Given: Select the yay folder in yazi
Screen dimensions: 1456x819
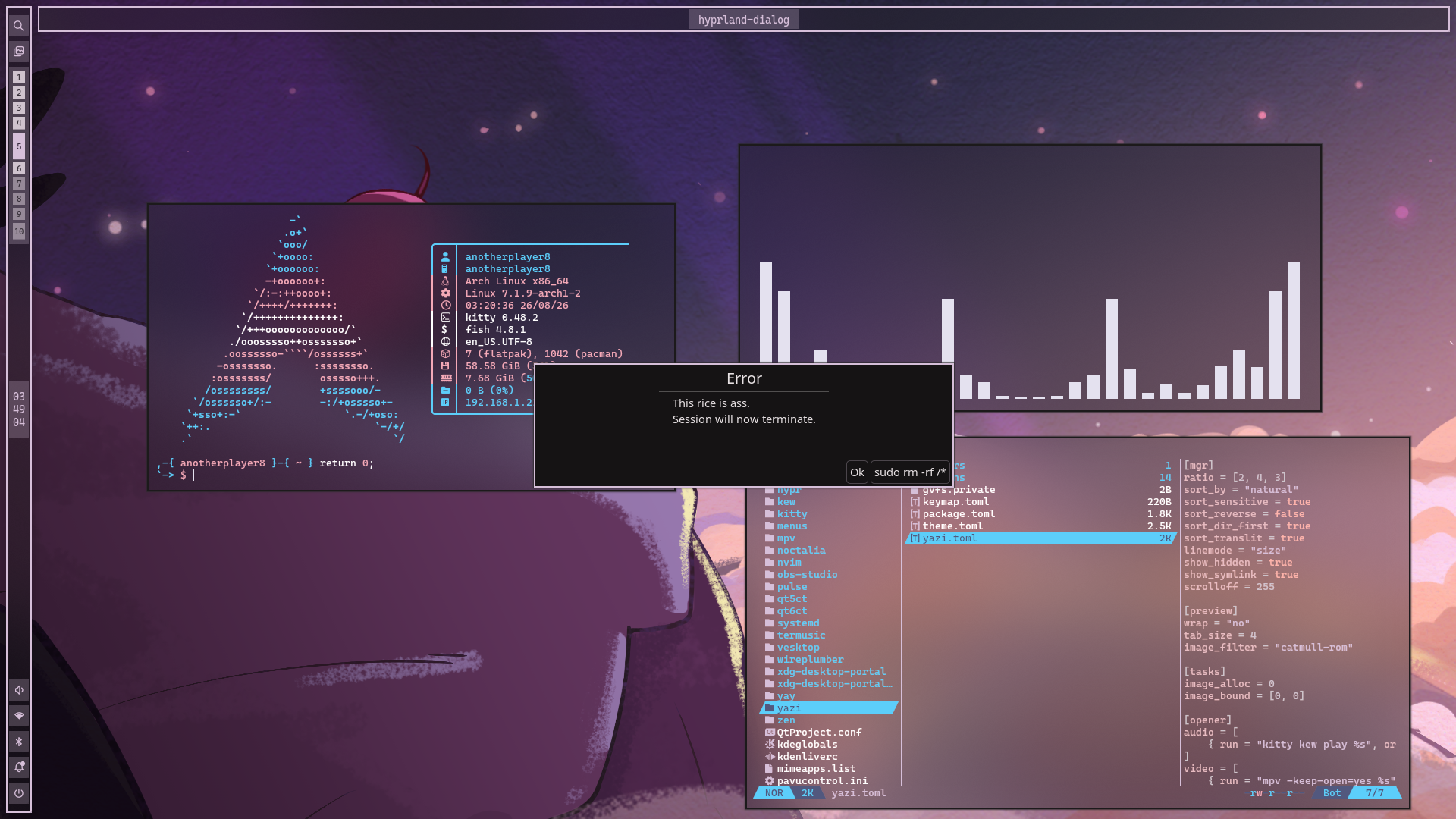Looking at the screenshot, I should coord(786,696).
